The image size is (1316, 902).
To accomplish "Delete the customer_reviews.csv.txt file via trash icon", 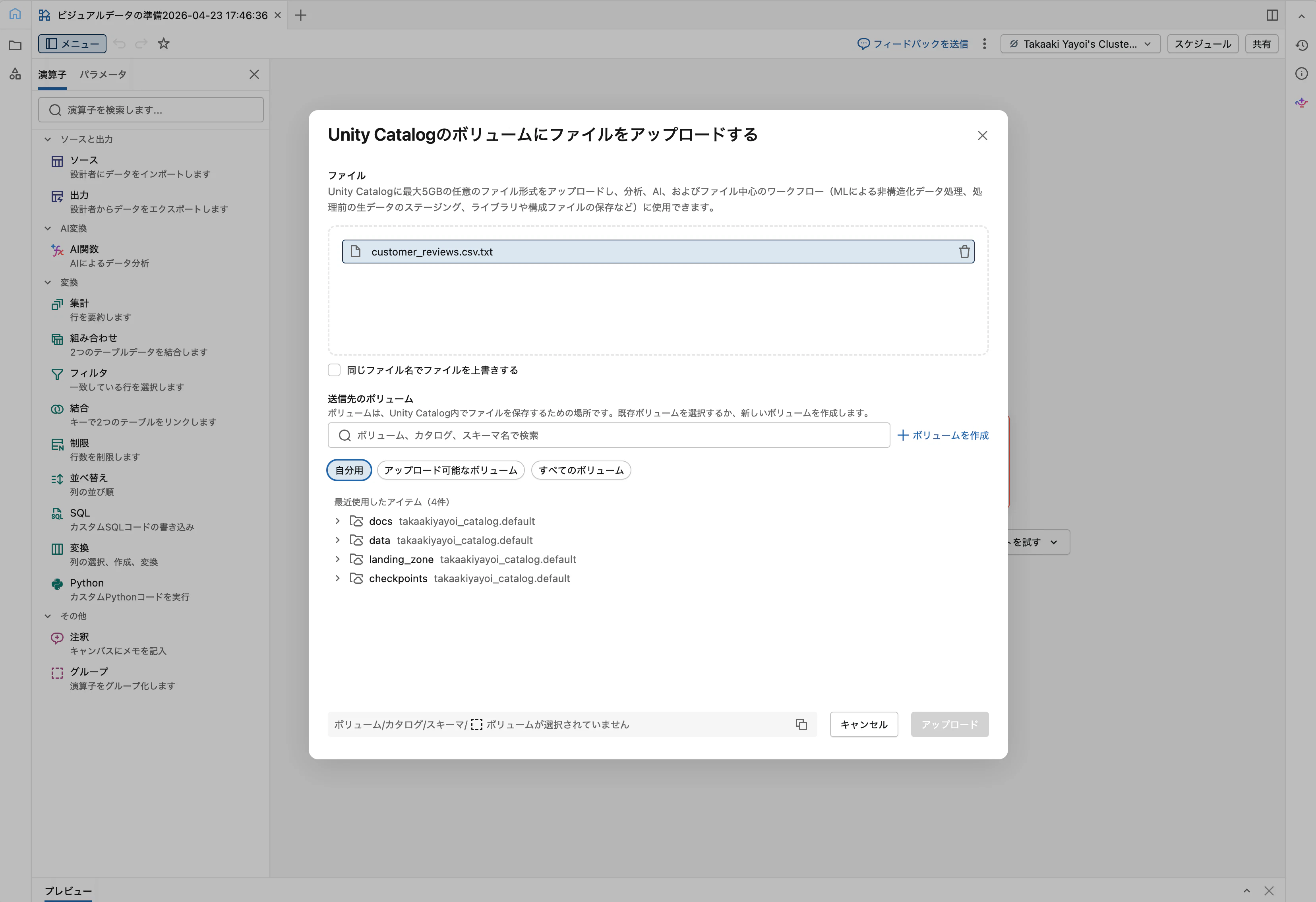I will [964, 252].
